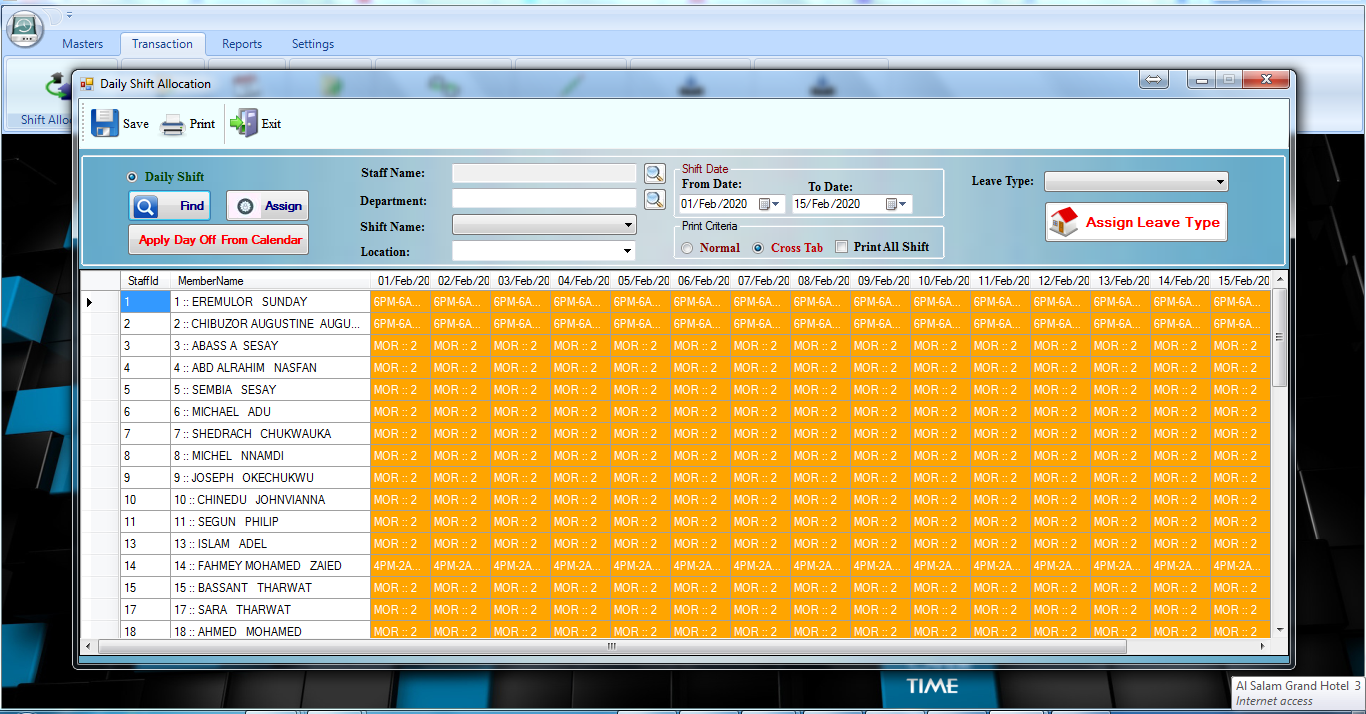Viewport: 1366px width, 714px height.
Task: Switch to the Masters tab
Action: click(x=82, y=44)
